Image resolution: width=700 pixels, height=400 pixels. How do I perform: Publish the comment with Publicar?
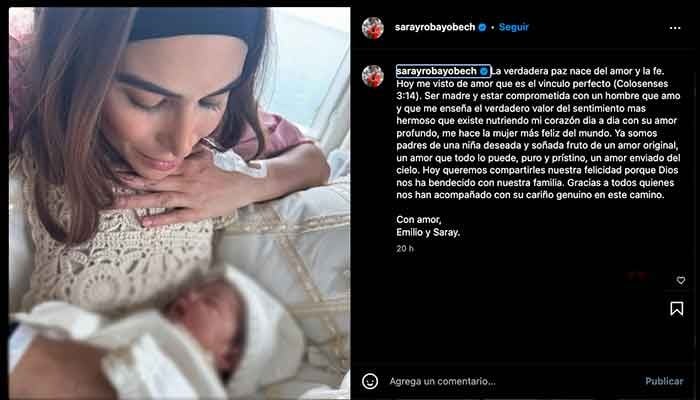point(664,381)
